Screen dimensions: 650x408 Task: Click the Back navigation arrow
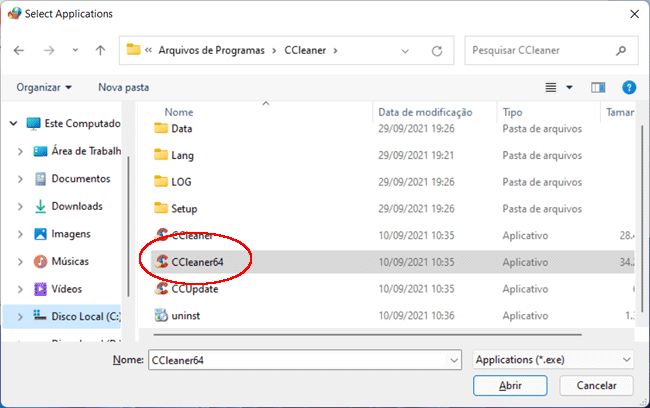18,49
